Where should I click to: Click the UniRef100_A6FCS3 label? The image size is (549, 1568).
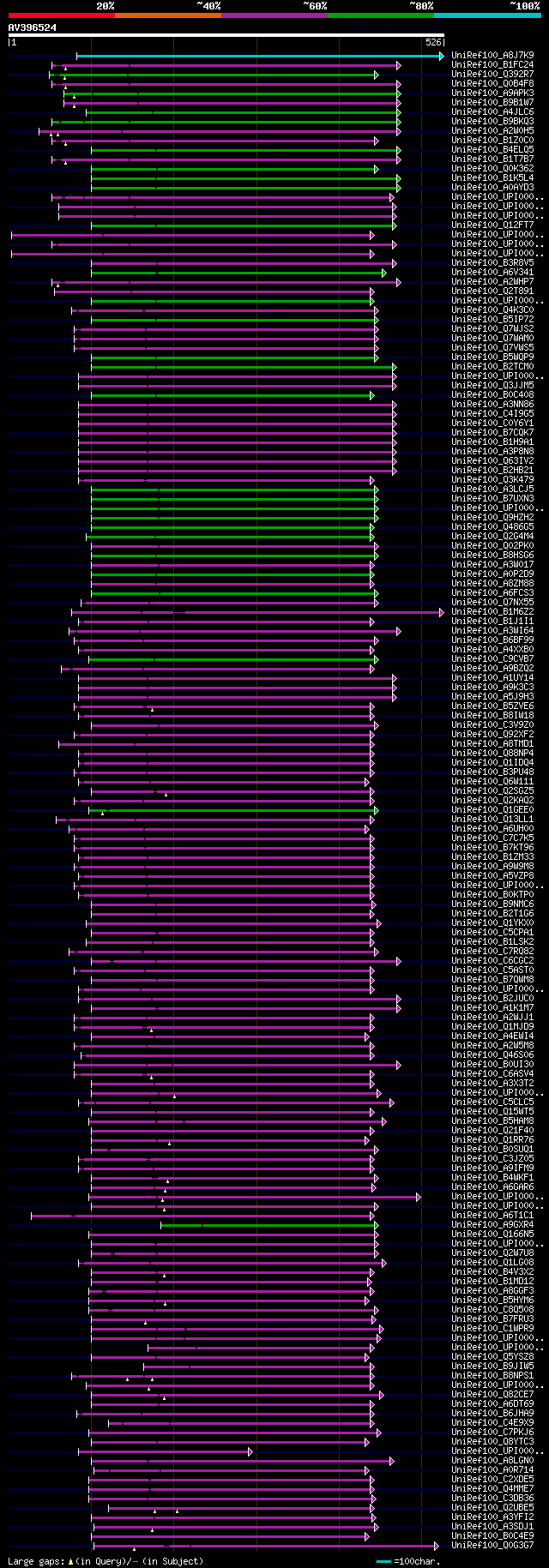point(492,593)
